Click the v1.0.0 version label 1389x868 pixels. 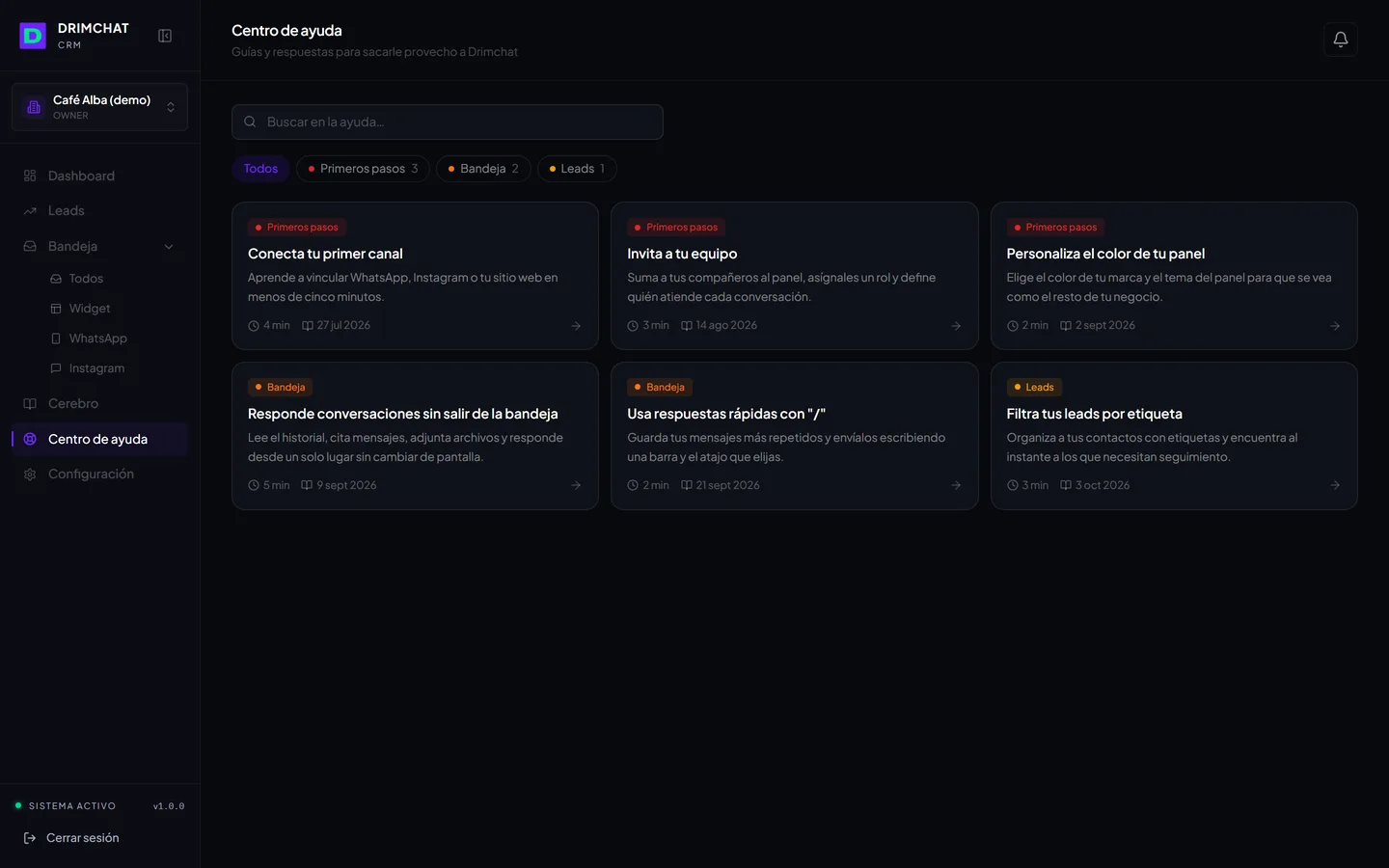click(x=169, y=806)
